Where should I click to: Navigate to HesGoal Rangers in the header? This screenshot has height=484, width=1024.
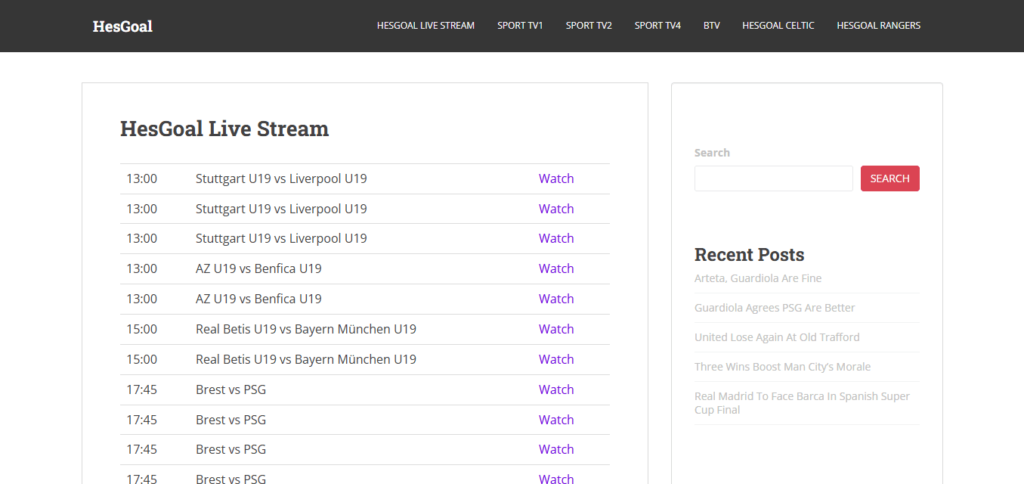(878, 26)
